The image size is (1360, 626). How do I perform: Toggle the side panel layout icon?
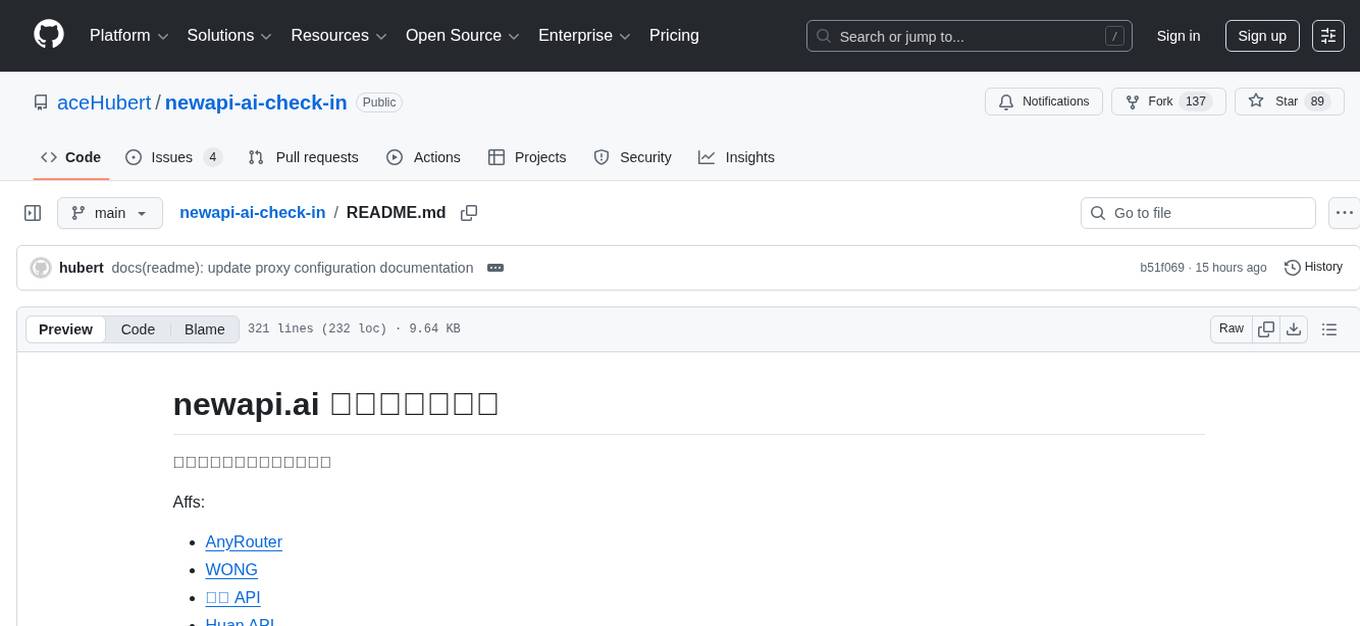pos(33,212)
